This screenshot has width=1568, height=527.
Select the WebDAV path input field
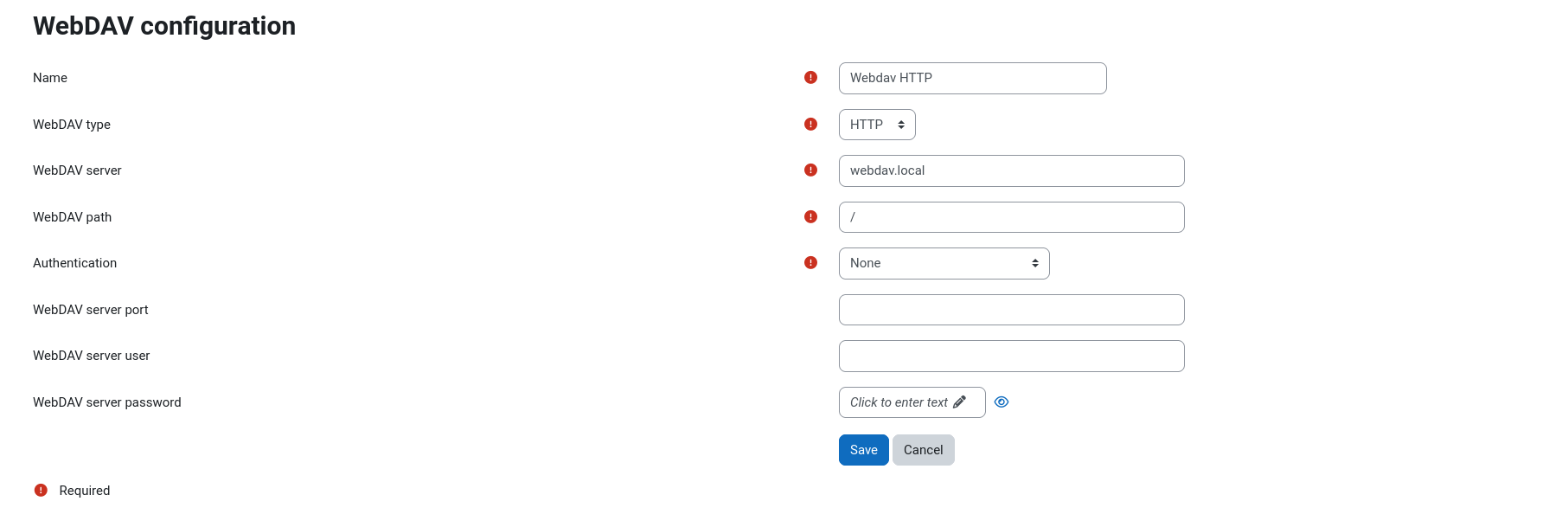coord(1012,217)
